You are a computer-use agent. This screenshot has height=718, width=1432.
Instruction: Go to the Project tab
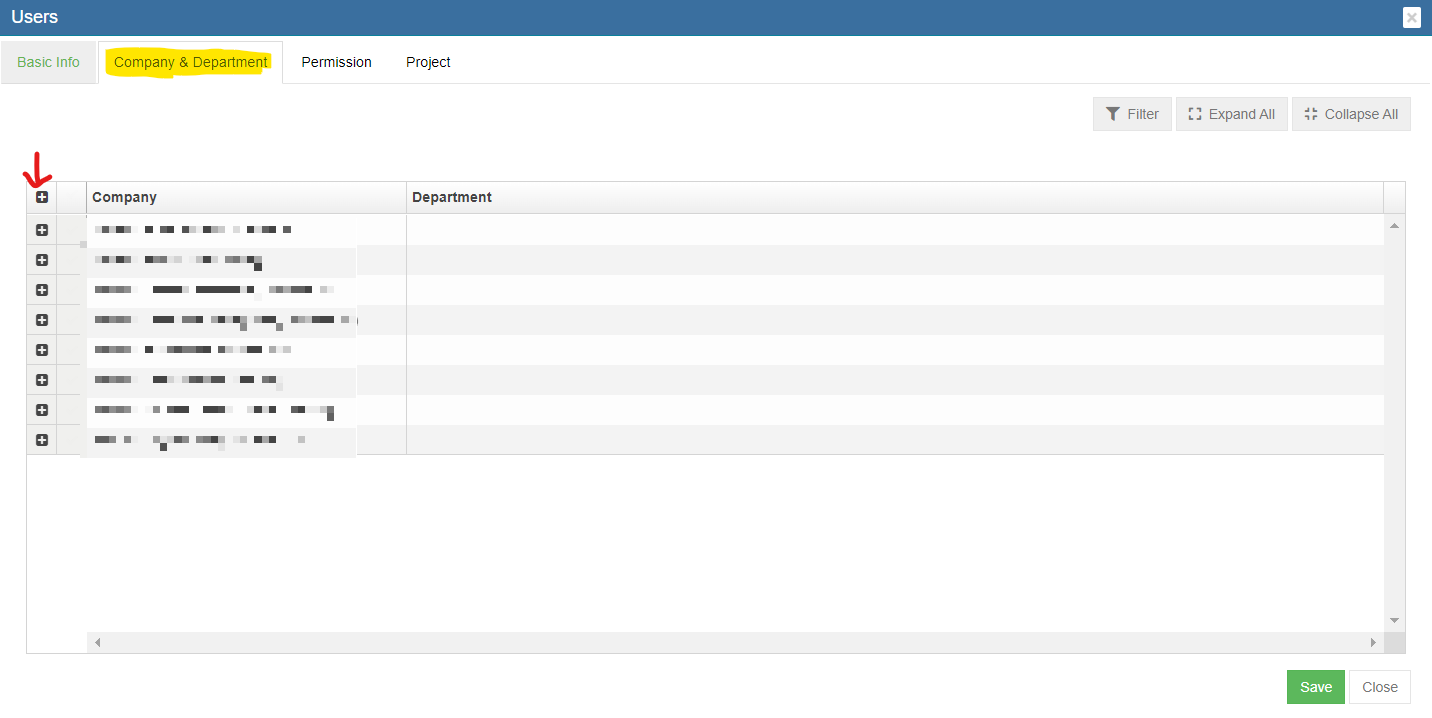[428, 62]
